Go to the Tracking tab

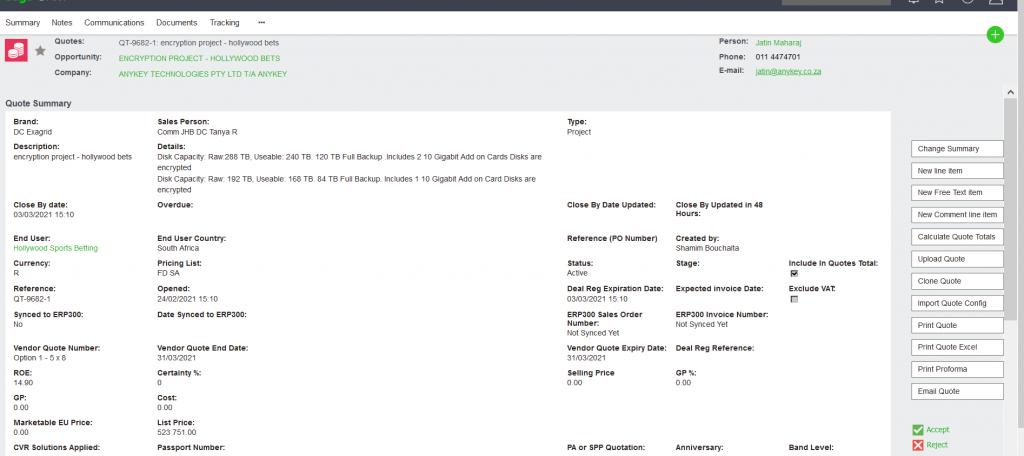224,22
